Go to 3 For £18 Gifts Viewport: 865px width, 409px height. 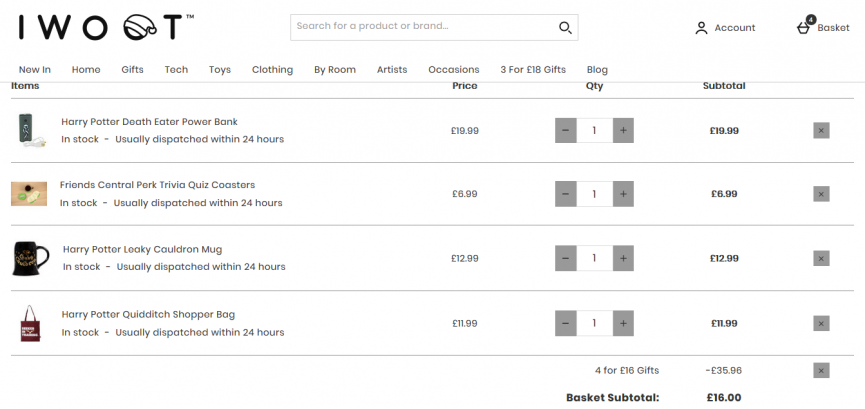[x=533, y=70]
